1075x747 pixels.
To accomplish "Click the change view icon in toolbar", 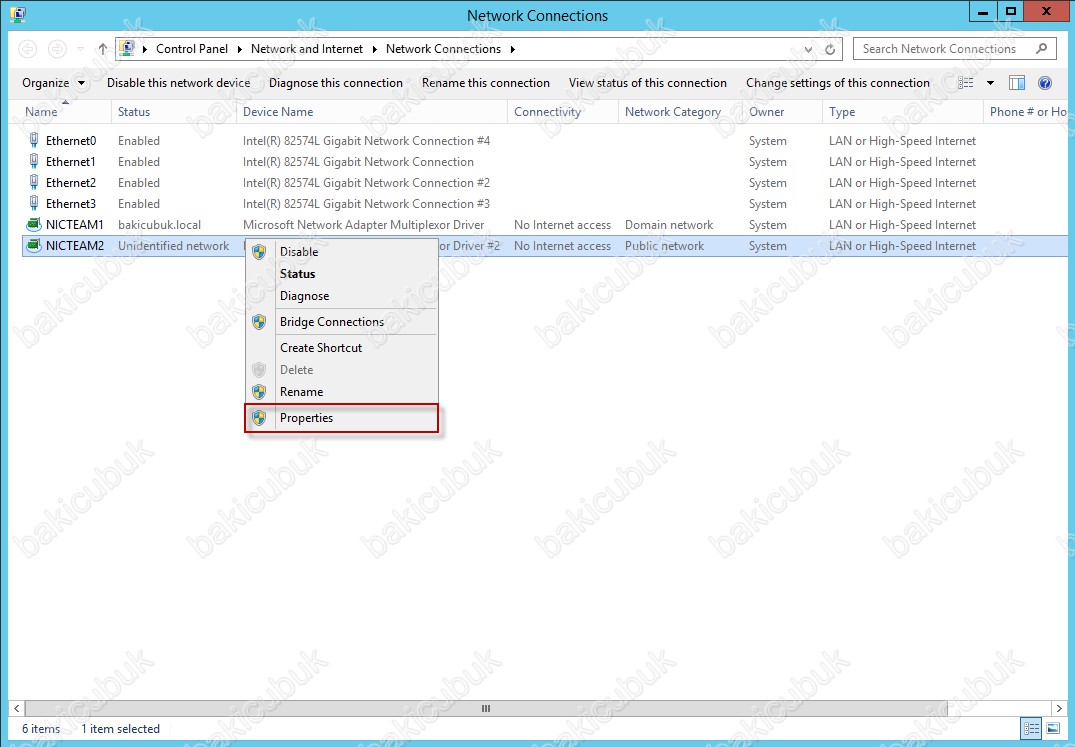I will (x=966, y=83).
